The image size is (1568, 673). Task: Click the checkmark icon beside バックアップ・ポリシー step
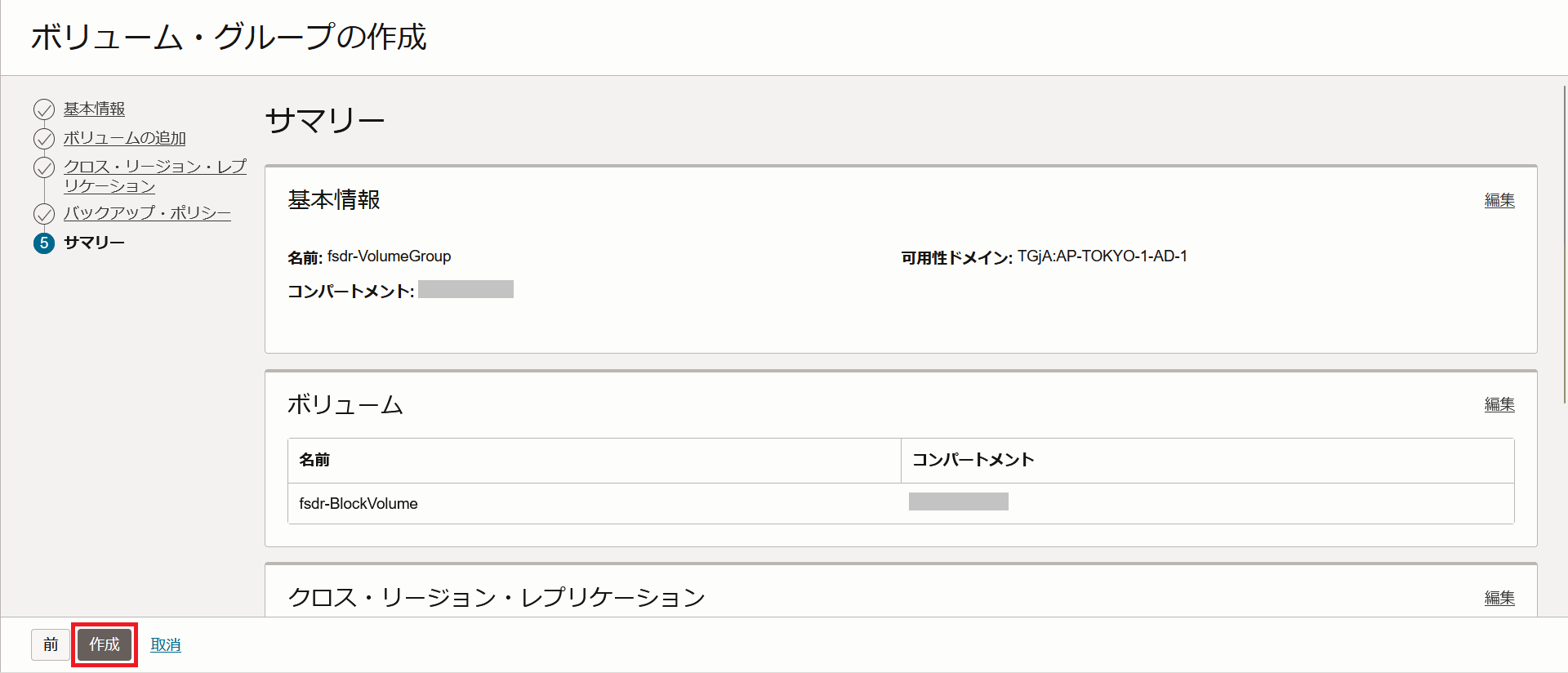point(44,214)
